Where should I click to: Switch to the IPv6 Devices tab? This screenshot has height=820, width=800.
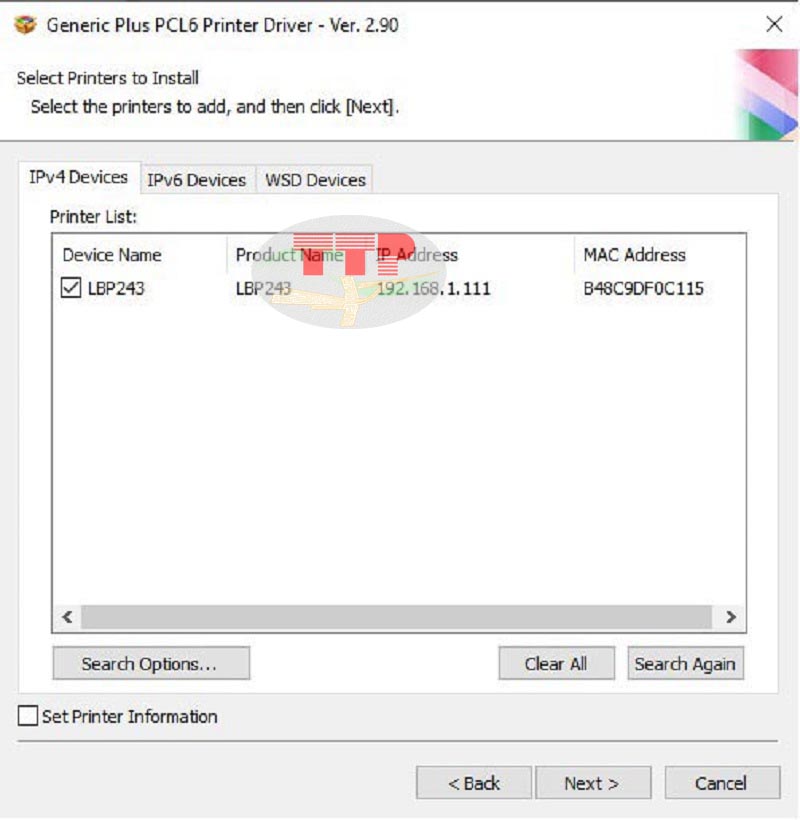(x=197, y=180)
